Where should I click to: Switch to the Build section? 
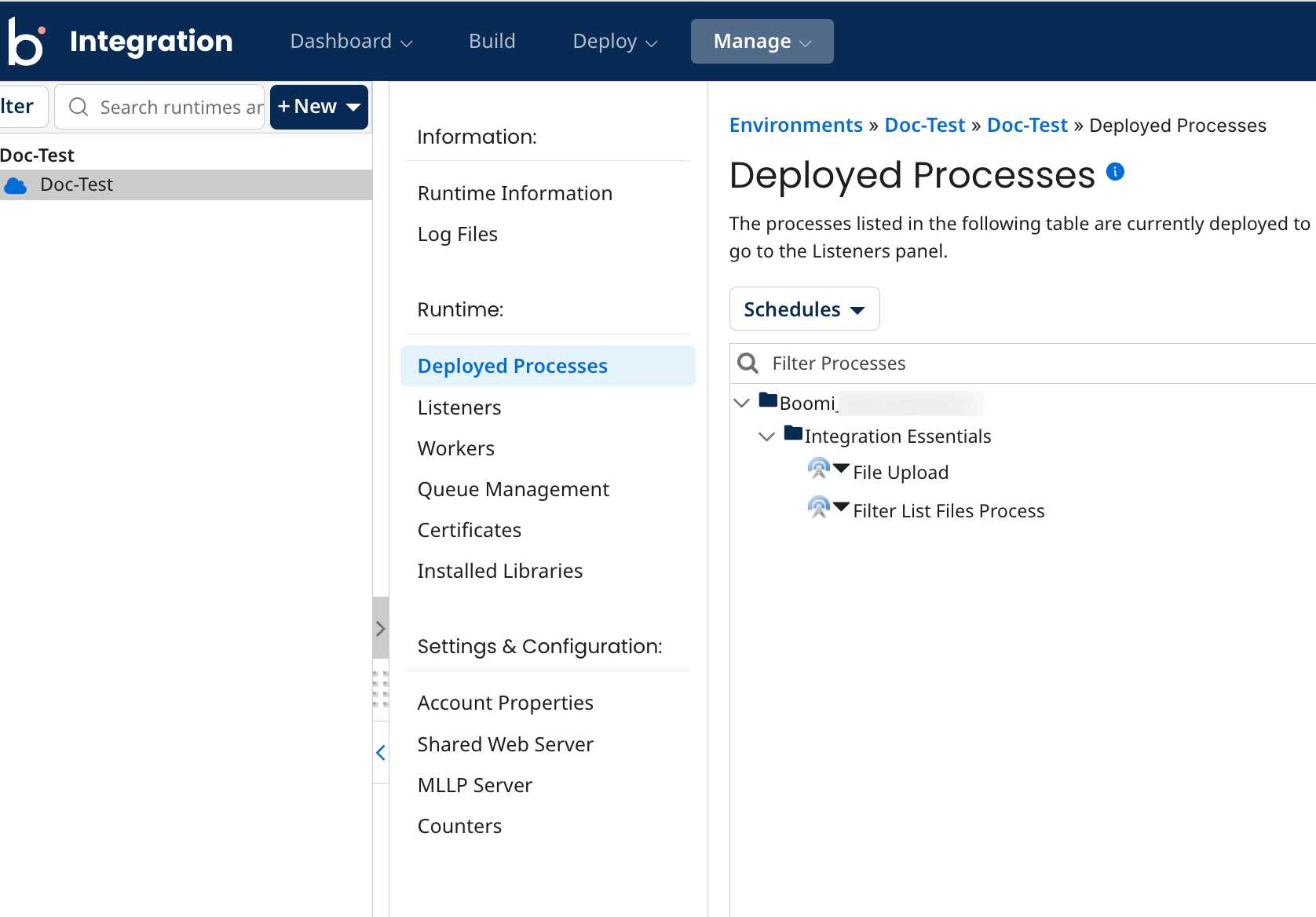click(x=492, y=41)
